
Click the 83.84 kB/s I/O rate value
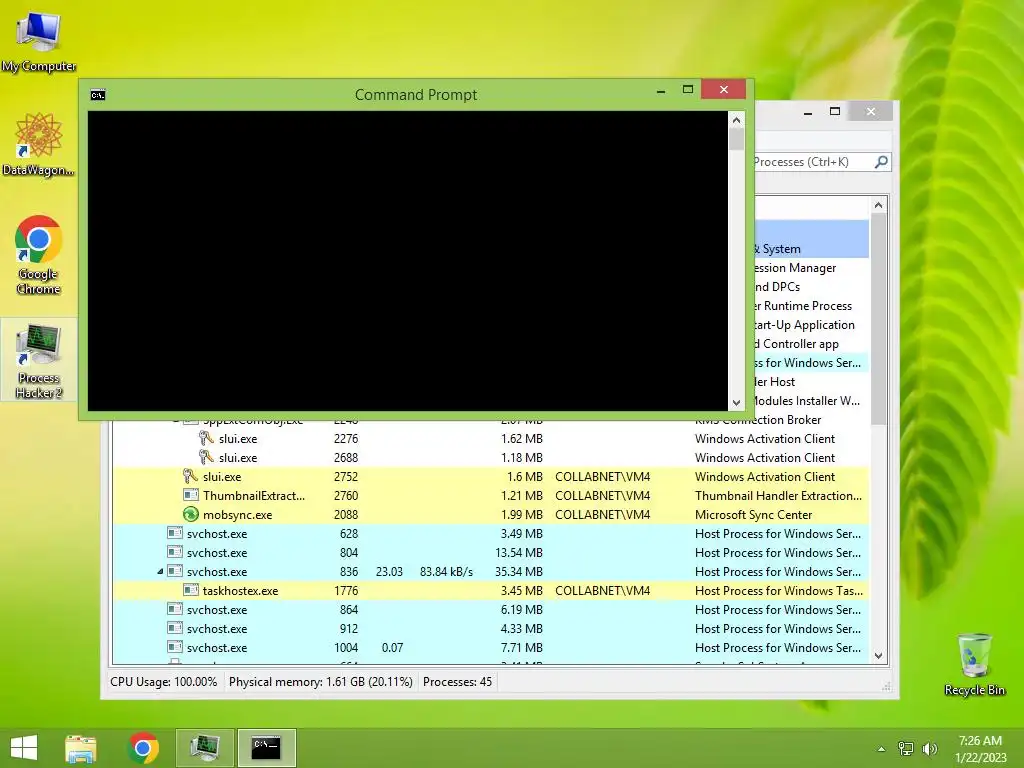coord(446,572)
